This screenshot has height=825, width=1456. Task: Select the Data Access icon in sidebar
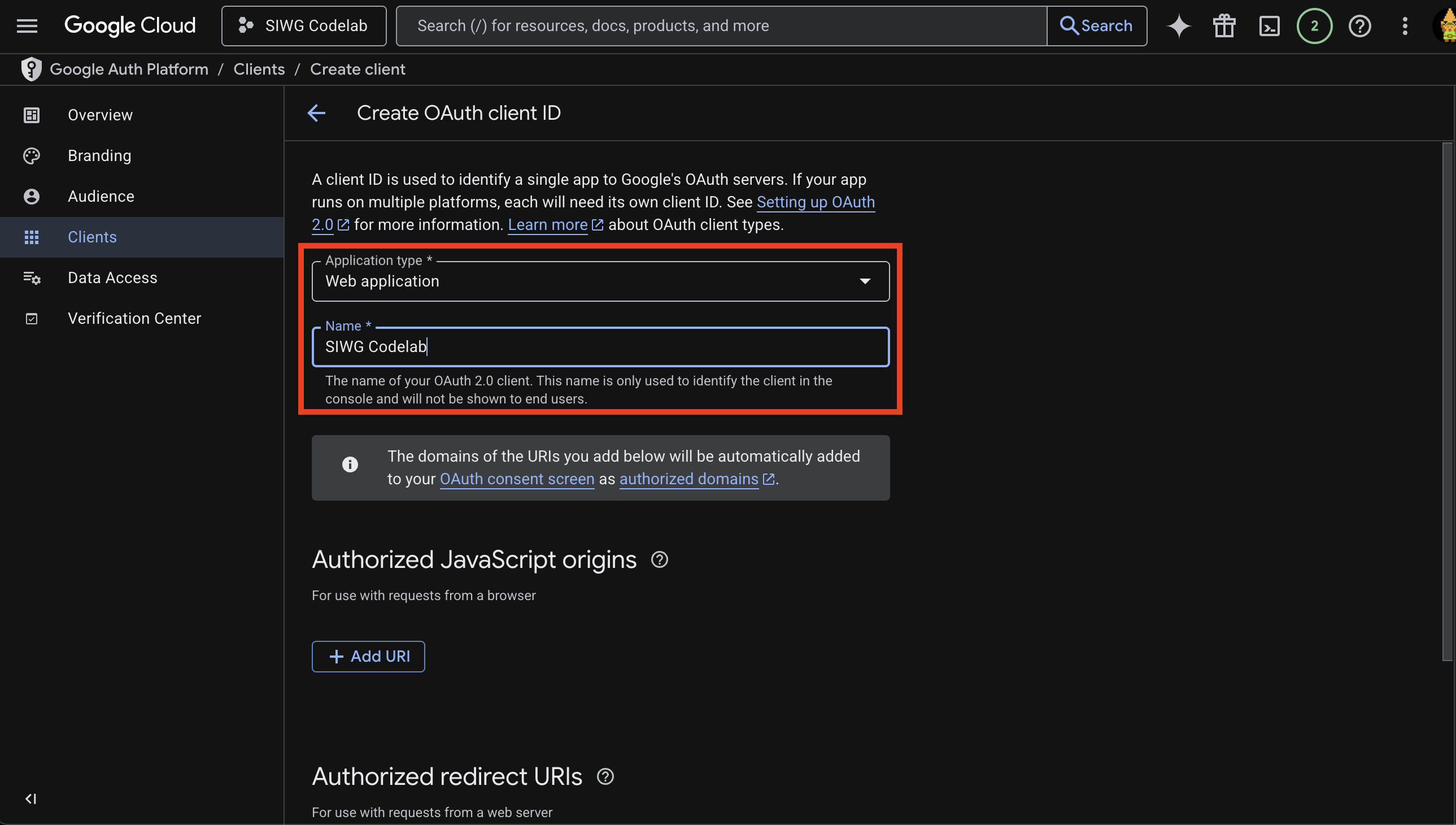pos(31,277)
